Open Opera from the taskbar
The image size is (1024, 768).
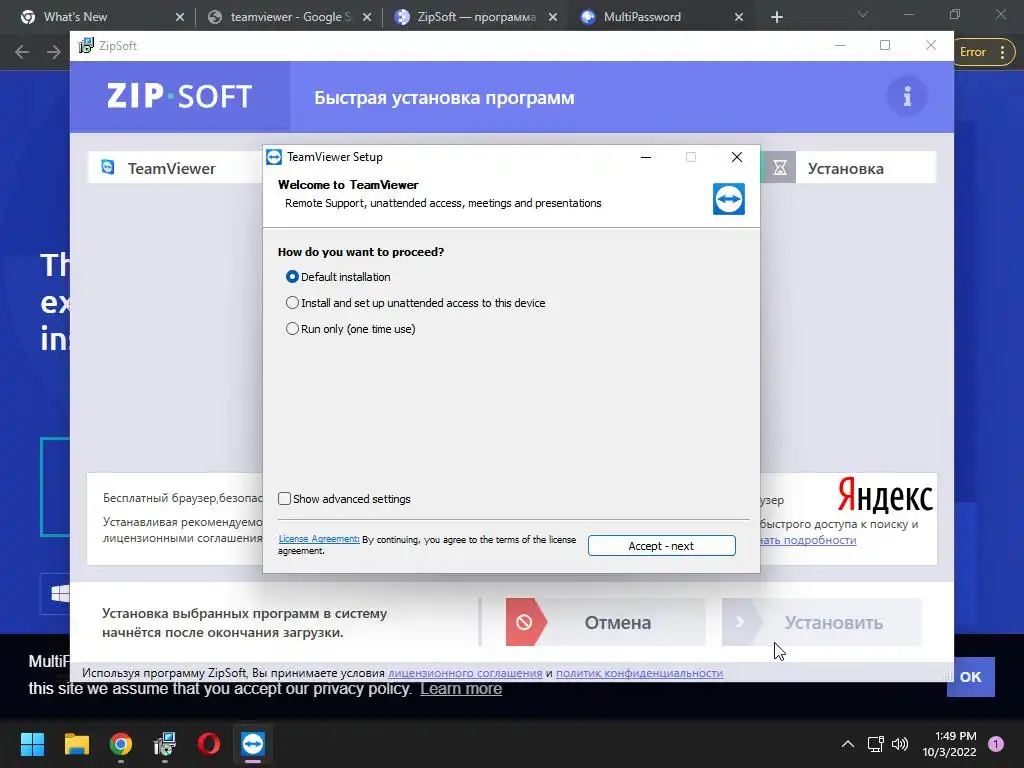[209, 744]
